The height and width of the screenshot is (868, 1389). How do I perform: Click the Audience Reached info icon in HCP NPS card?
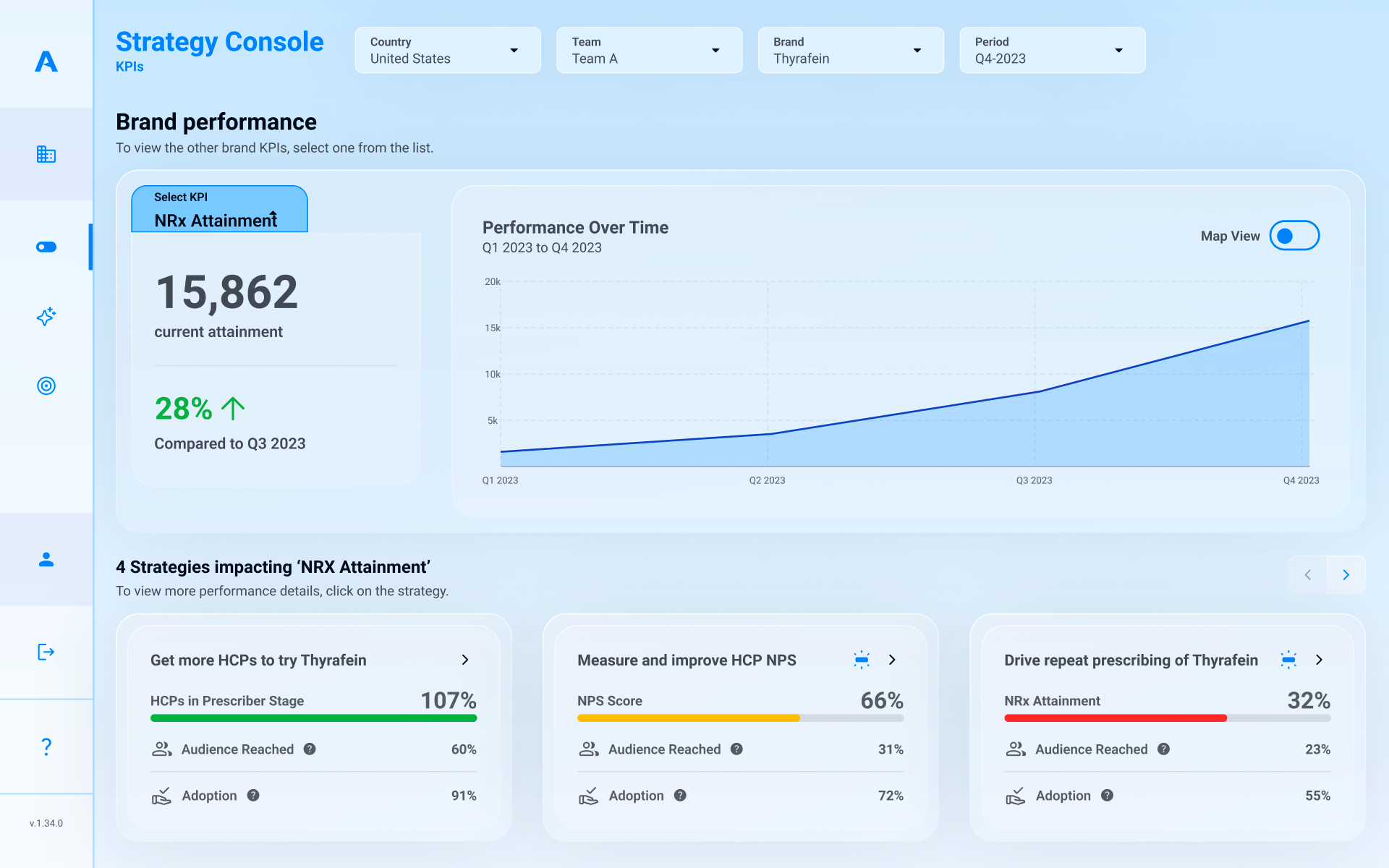(x=736, y=749)
